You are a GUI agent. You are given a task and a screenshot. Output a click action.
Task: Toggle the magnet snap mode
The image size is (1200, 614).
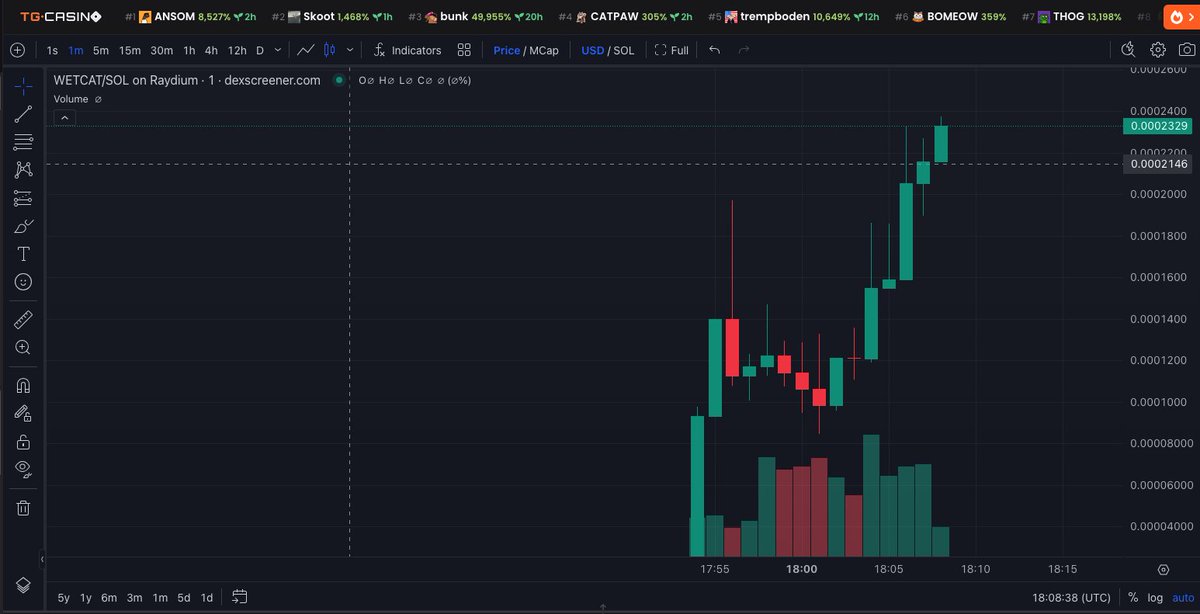coord(23,385)
